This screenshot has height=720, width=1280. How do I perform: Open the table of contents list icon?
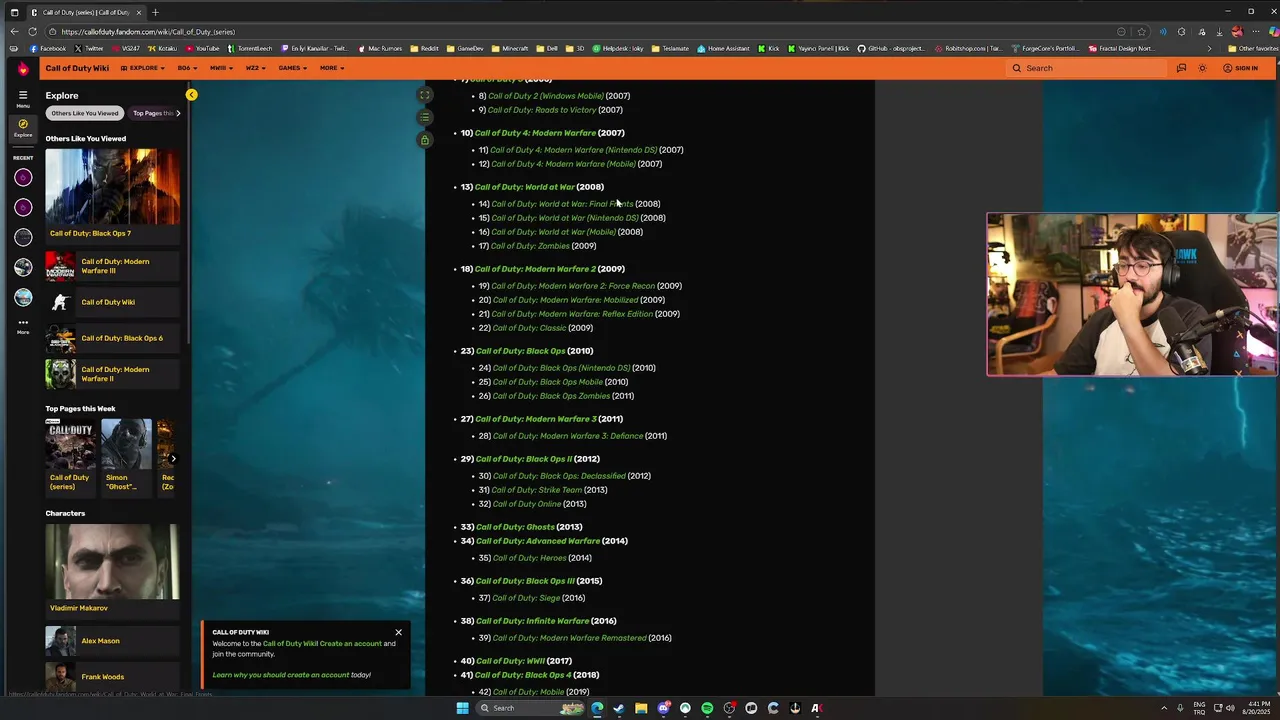click(x=425, y=117)
